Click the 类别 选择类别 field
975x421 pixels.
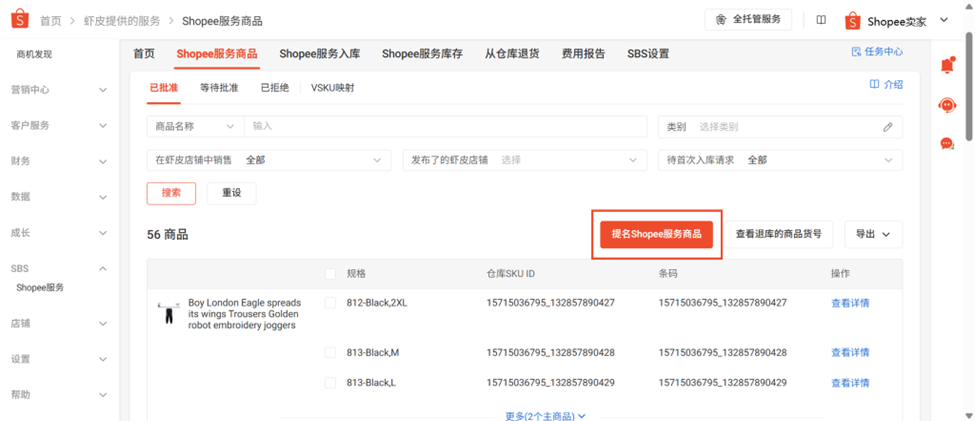click(x=780, y=126)
